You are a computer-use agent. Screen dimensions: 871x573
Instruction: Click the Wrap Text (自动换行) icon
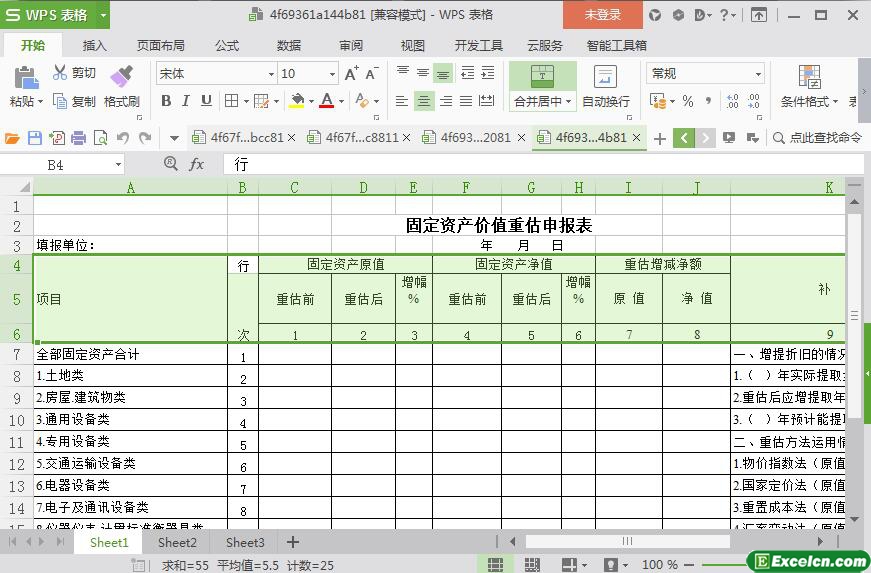[605, 77]
